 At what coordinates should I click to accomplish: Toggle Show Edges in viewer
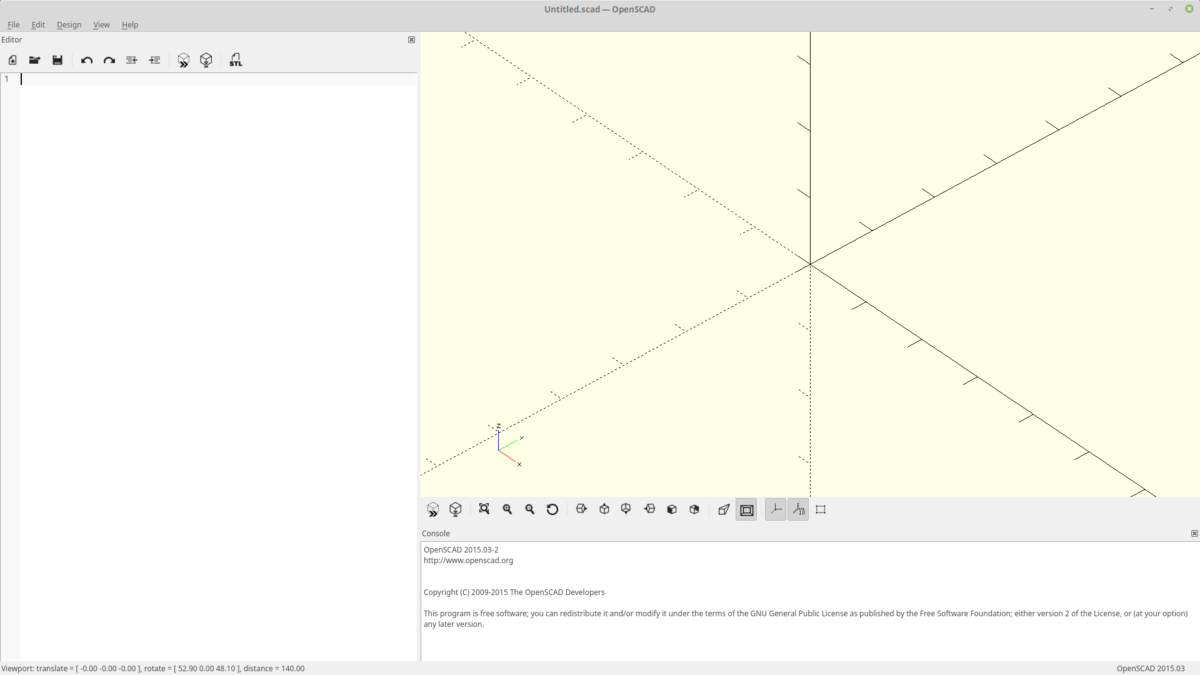click(821, 509)
